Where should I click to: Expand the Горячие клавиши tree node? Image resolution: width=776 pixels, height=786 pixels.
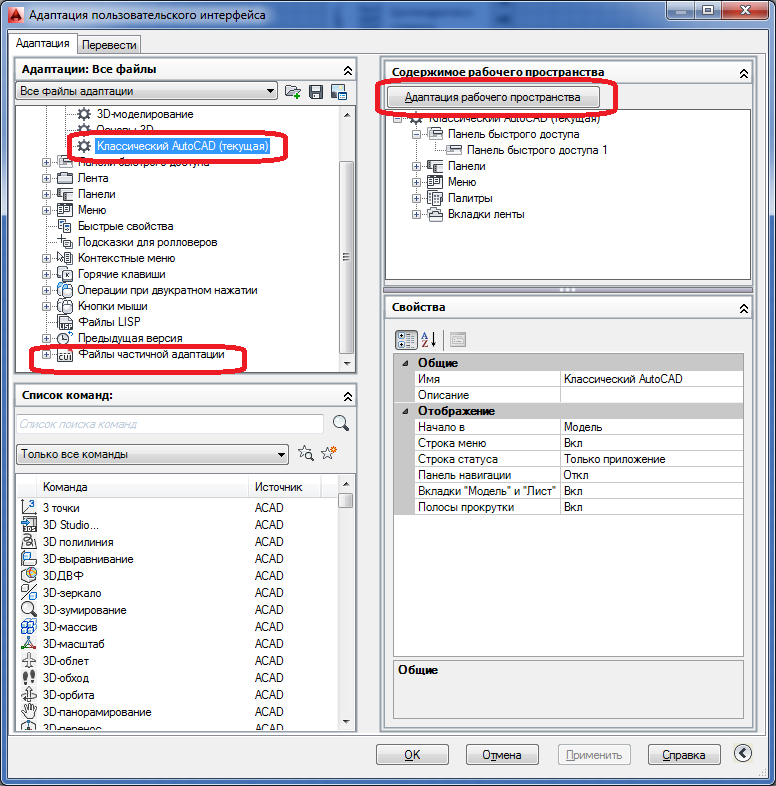[x=46, y=274]
